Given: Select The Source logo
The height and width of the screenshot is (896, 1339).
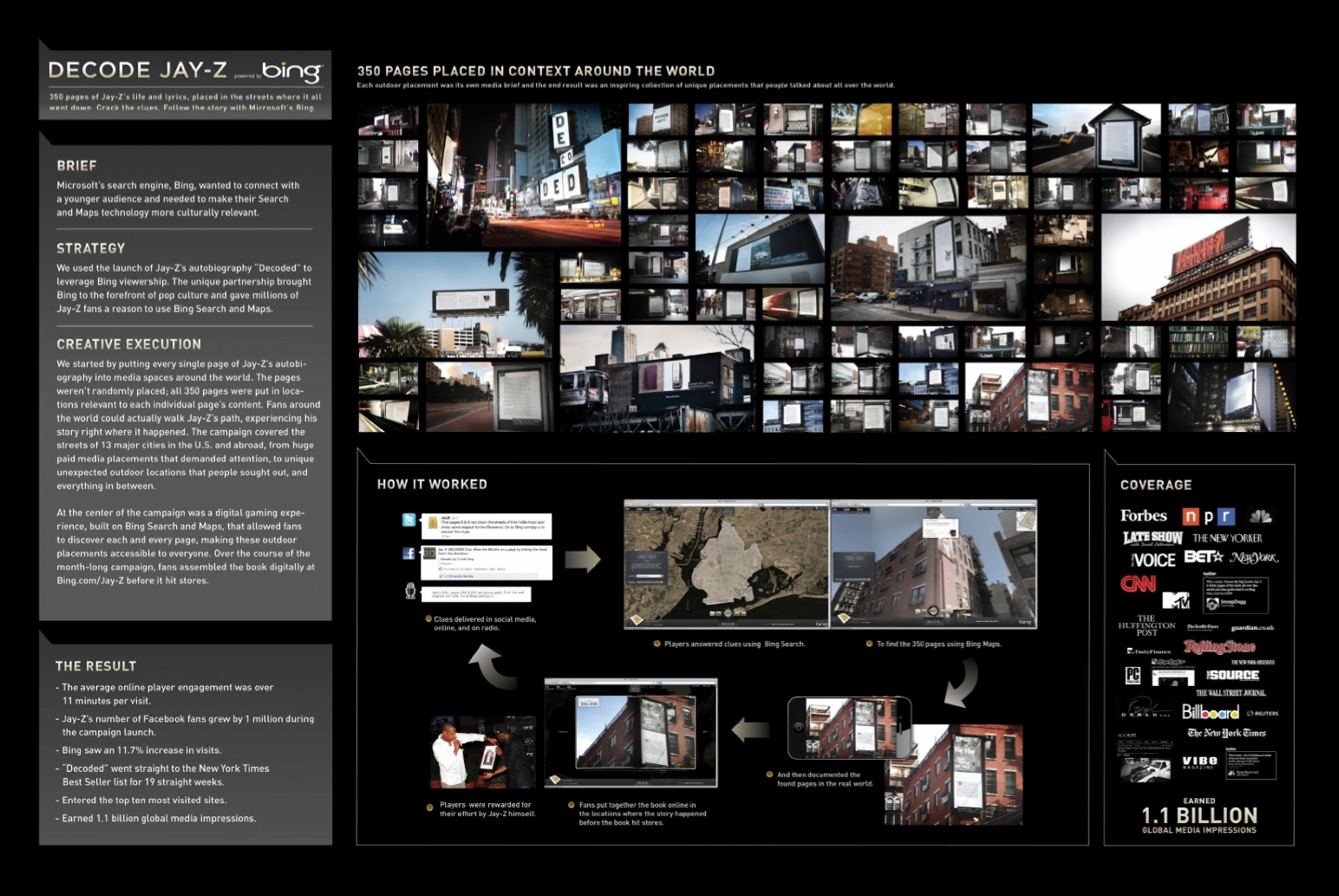Looking at the screenshot, I should click(1232, 675).
